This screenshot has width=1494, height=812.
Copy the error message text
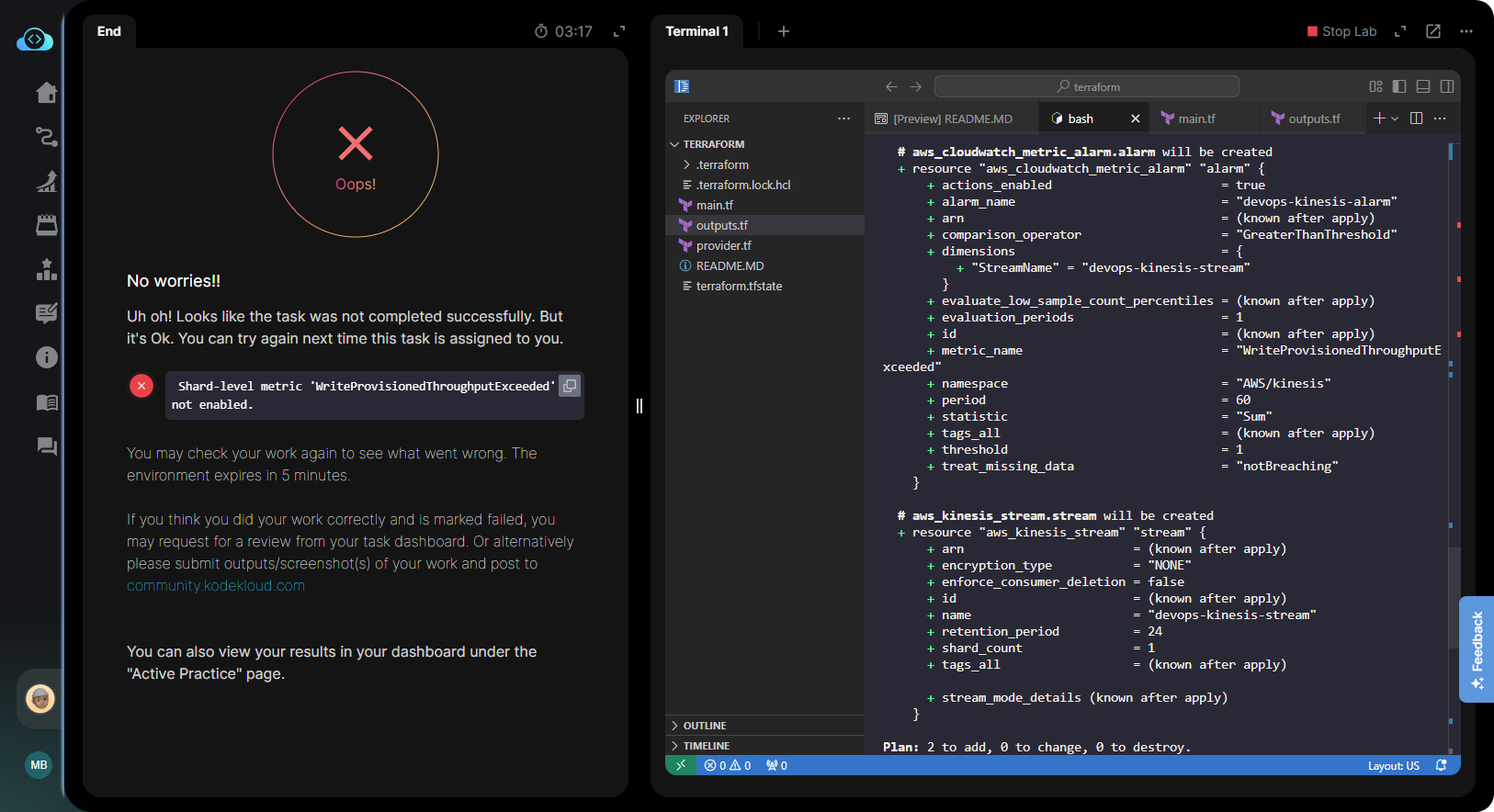pyautogui.click(x=570, y=386)
